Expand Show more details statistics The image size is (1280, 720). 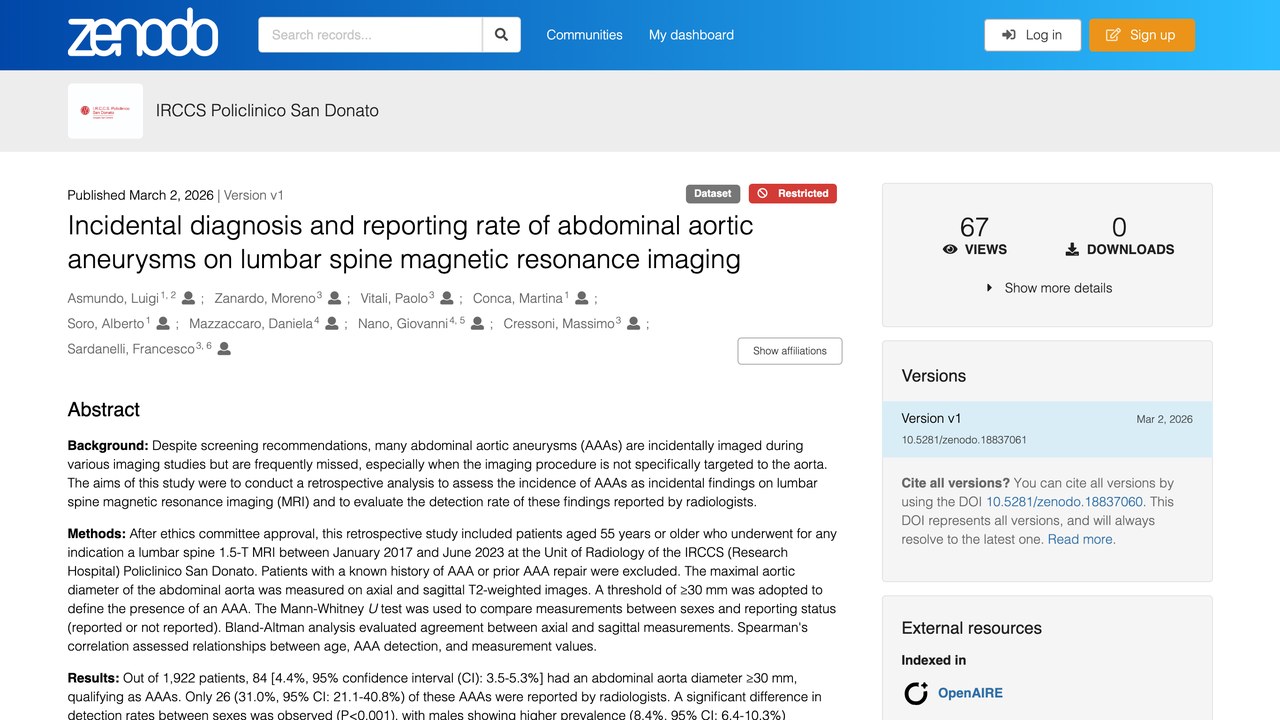coord(1048,288)
